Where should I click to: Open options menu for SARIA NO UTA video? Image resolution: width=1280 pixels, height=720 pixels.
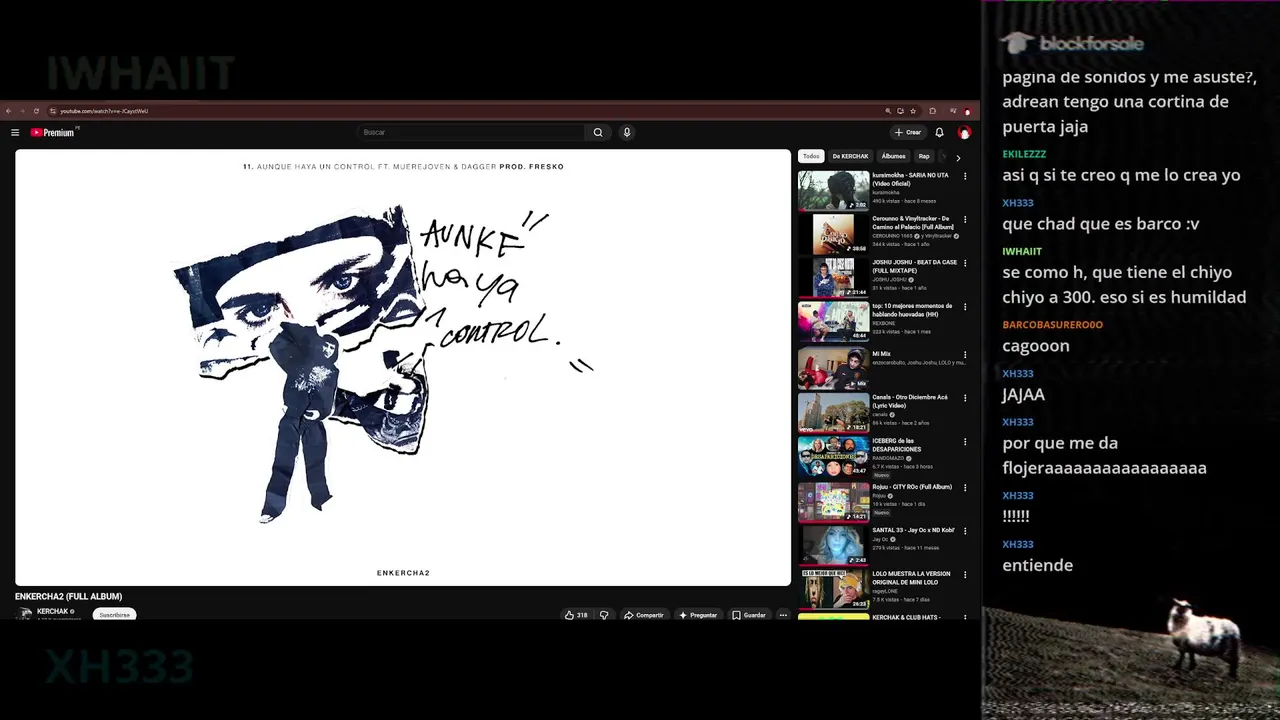[965, 176]
